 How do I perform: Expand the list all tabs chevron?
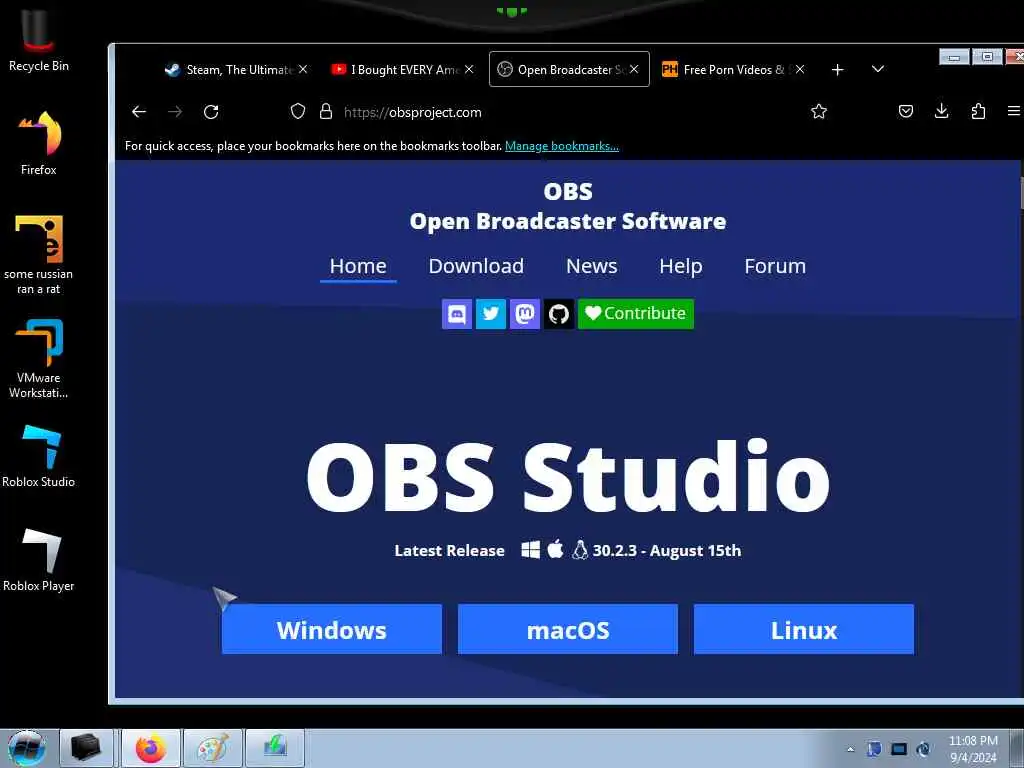[x=878, y=69]
